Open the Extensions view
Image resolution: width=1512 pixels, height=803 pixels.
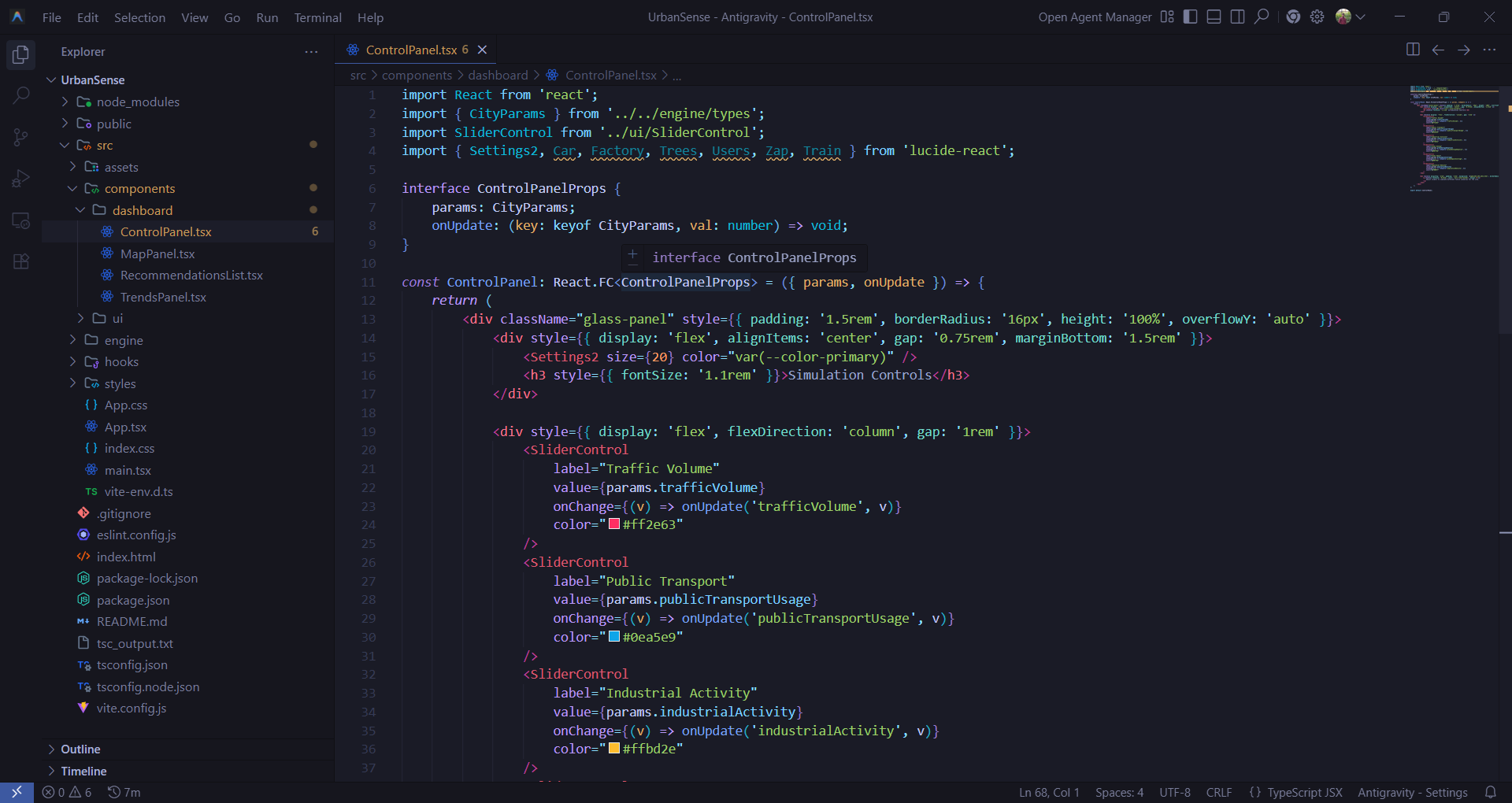point(21,261)
